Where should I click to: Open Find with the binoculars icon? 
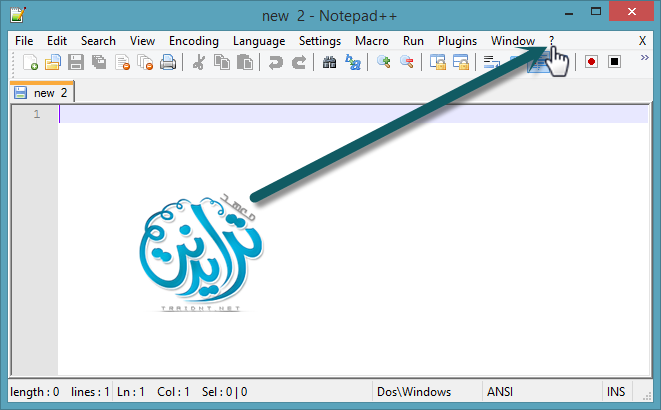click(329, 62)
